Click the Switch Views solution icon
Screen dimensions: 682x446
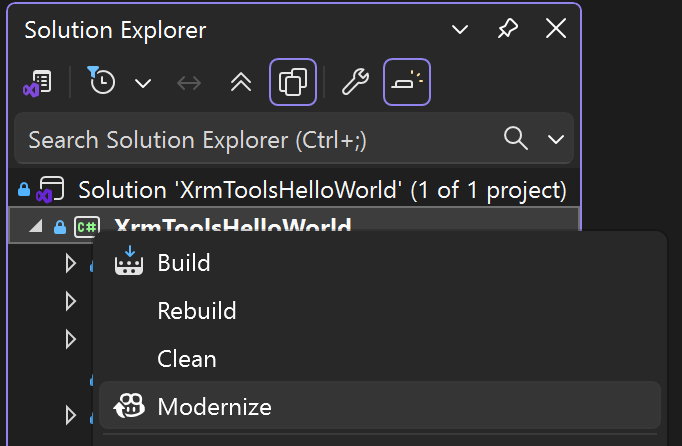point(38,83)
